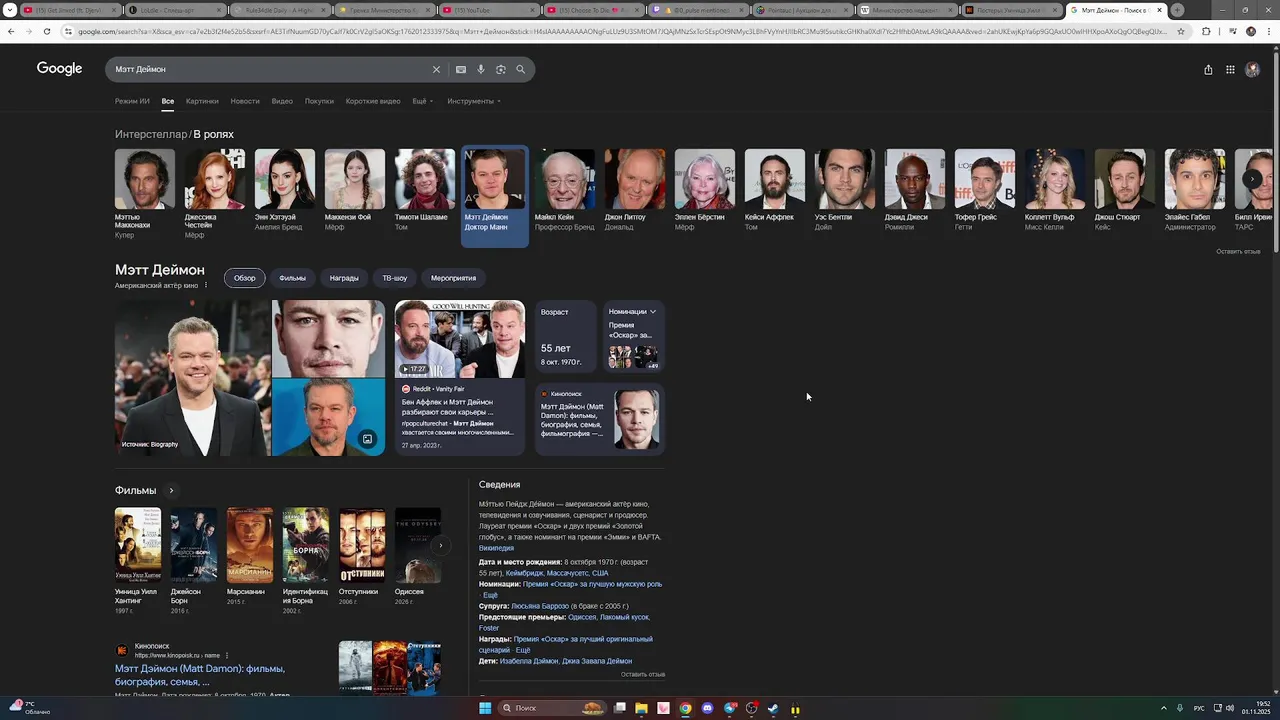
Task: Click the Chrome taskbar icon
Action: click(685, 708)
